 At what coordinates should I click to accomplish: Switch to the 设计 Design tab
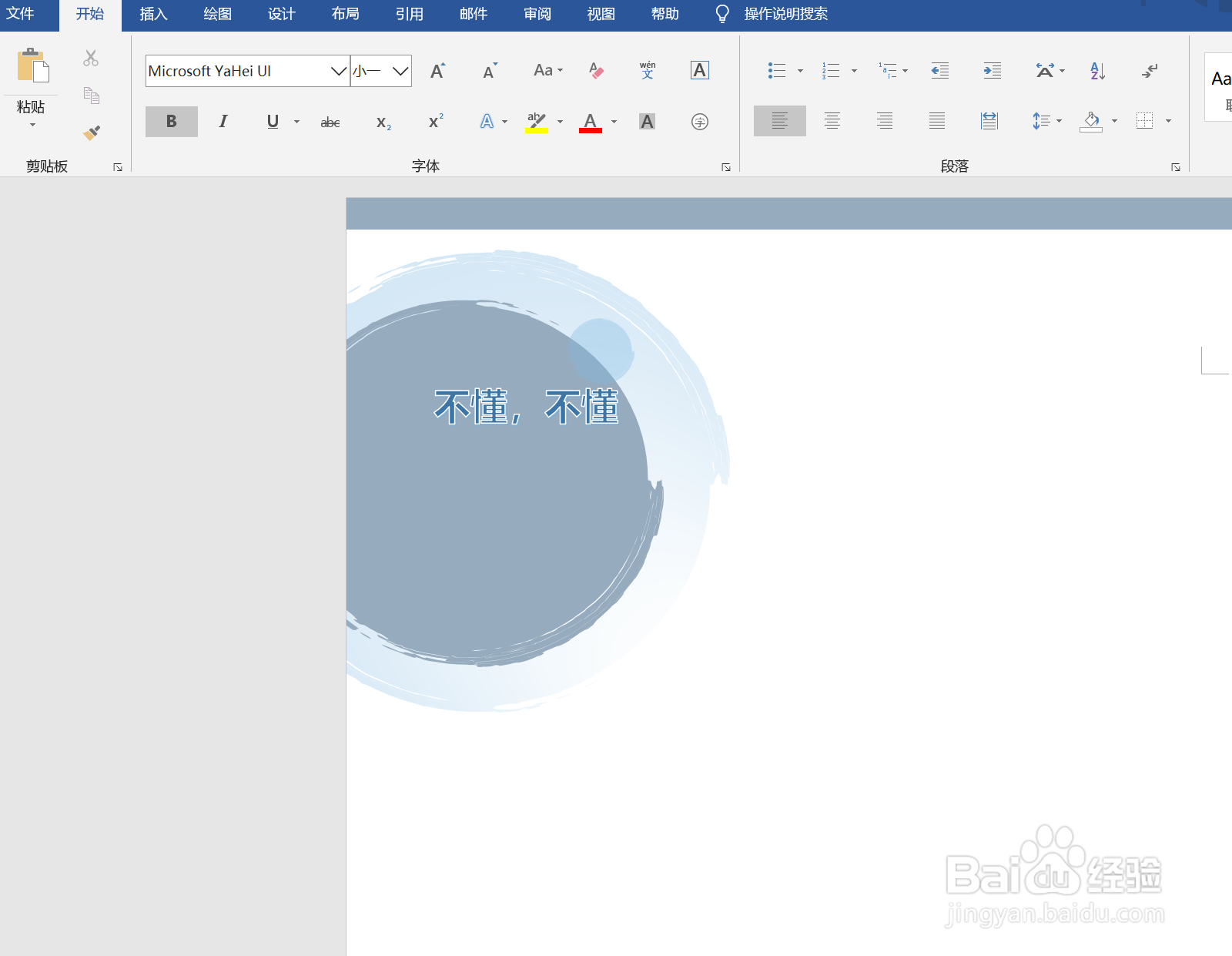[x=281, y=14]
